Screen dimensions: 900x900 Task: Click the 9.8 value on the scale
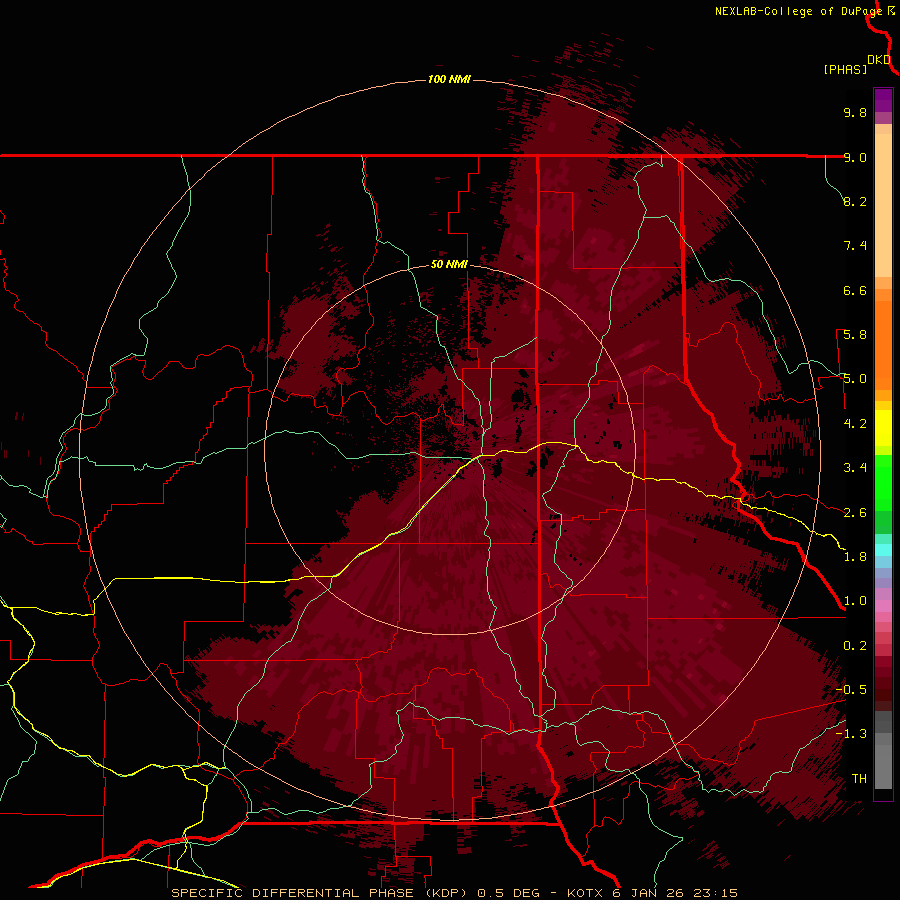point(855,112)
